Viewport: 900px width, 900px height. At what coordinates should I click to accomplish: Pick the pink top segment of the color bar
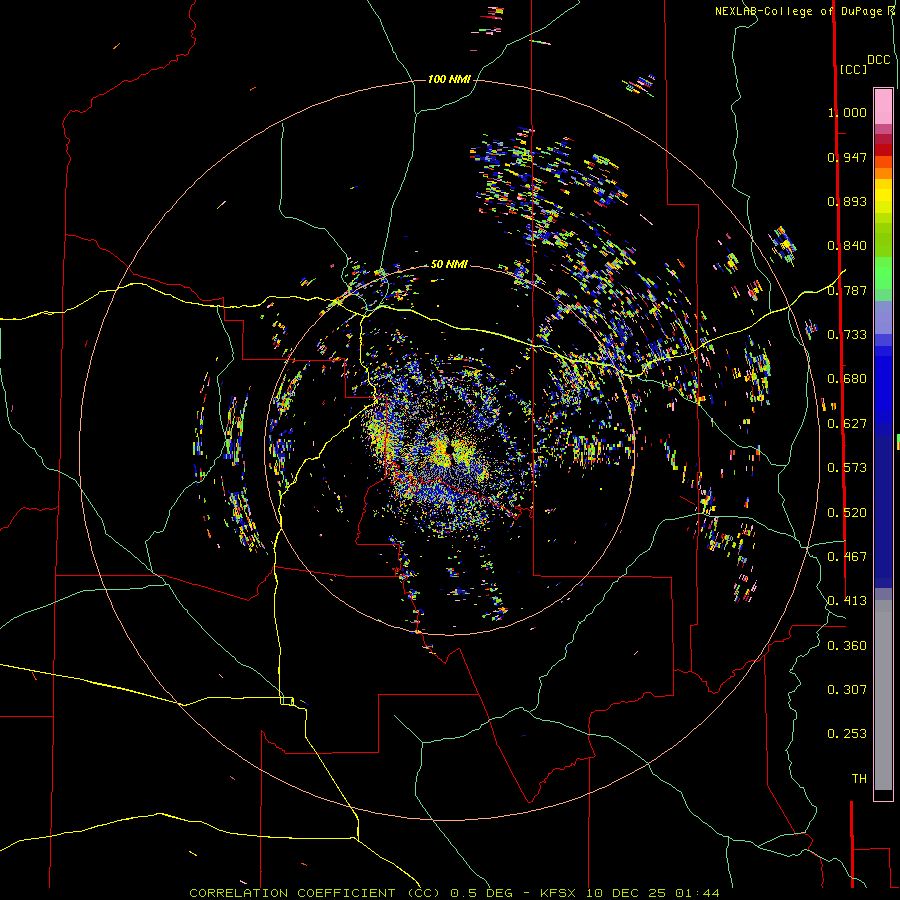883,107
